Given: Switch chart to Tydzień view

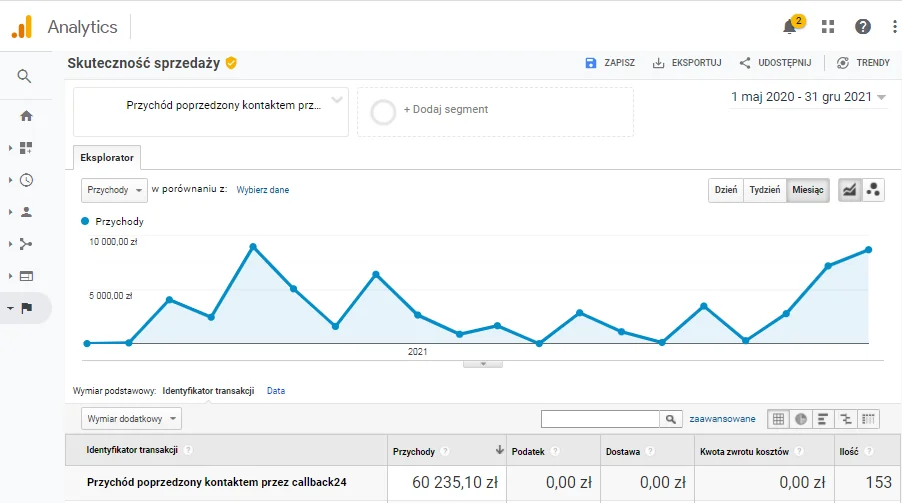Looking at the screenshot, I should tap(764, 190).
